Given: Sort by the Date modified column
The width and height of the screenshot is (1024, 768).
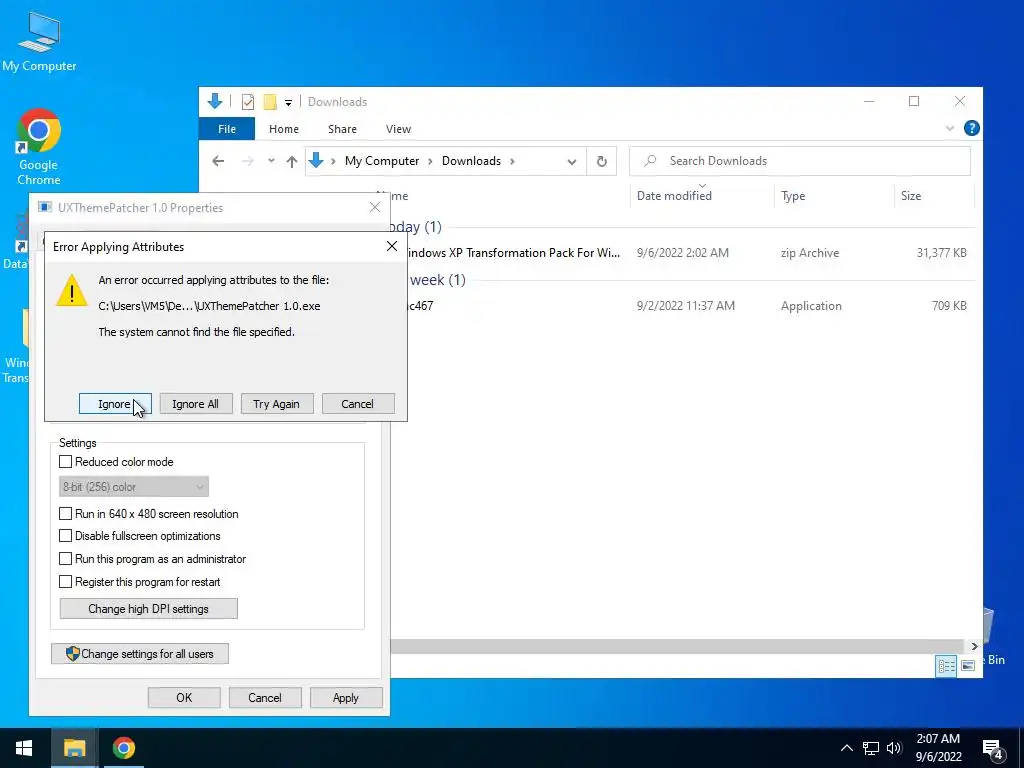Looking at the screenshot, I should tap(702, 196).
